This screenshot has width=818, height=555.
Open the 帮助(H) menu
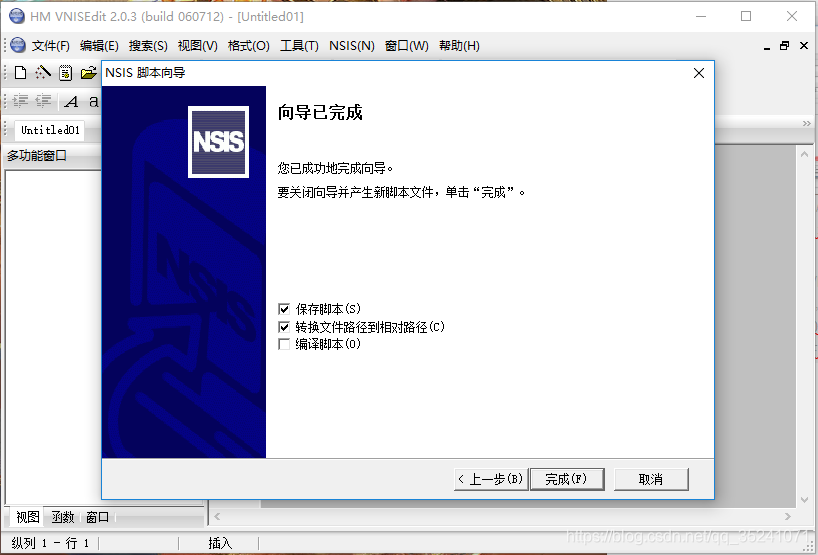coord(459,46)
